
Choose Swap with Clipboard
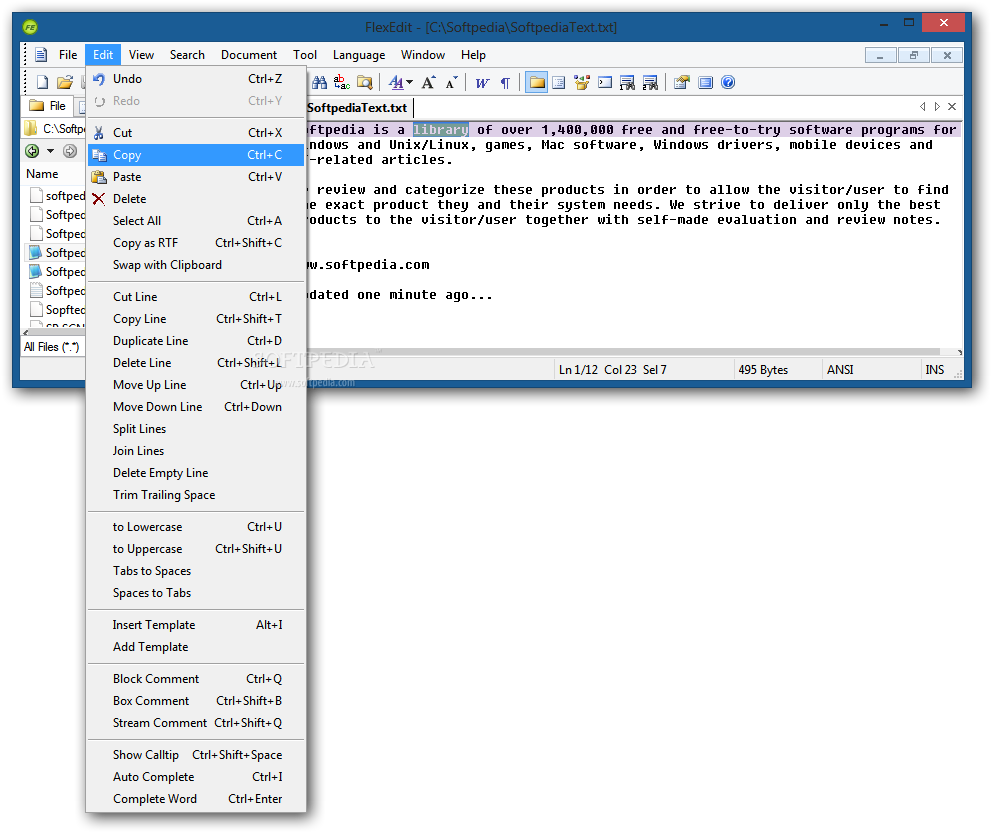coord(196,265)
